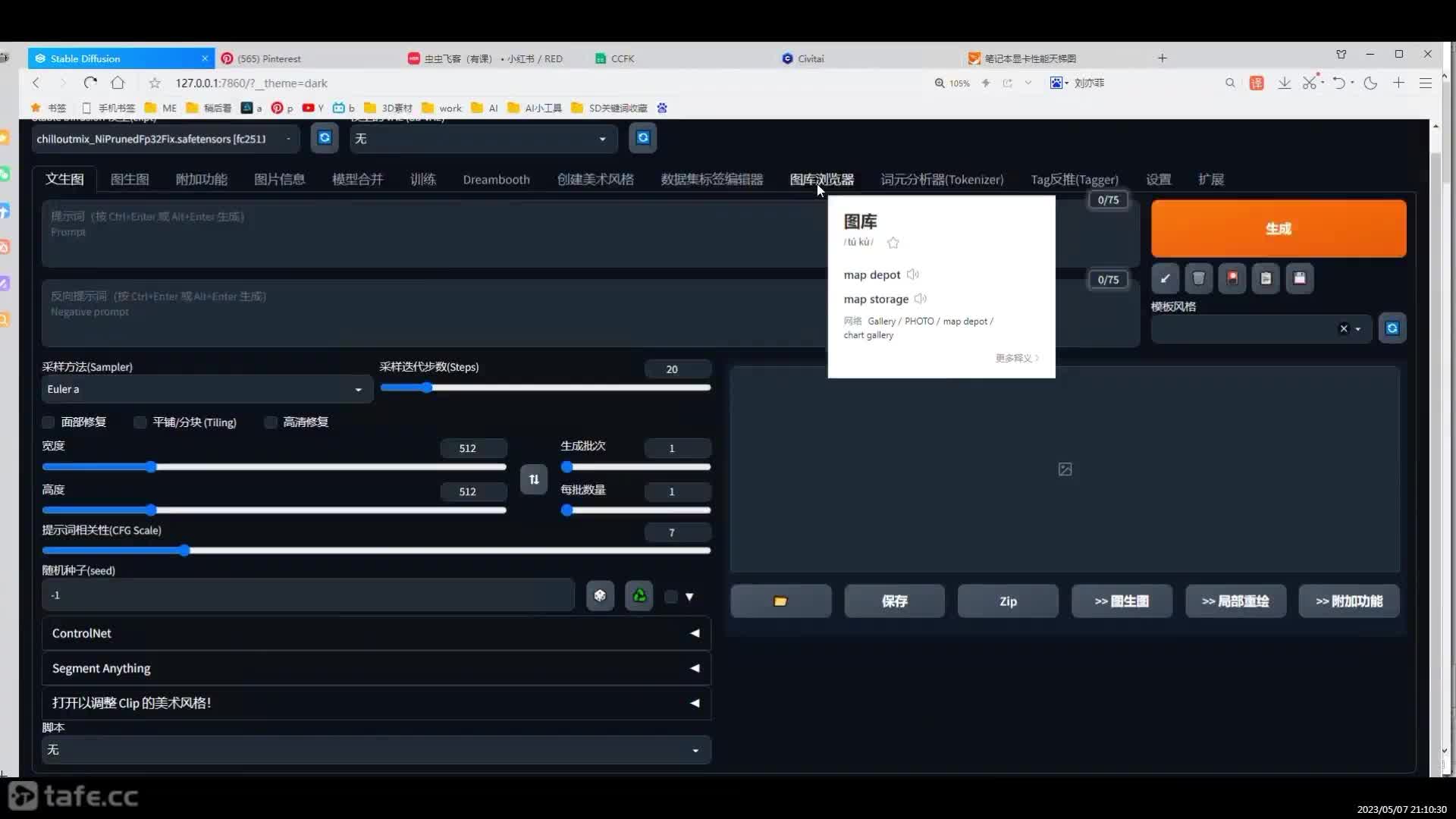Open the AI小工具 bookmarks folder

[535, 108]
